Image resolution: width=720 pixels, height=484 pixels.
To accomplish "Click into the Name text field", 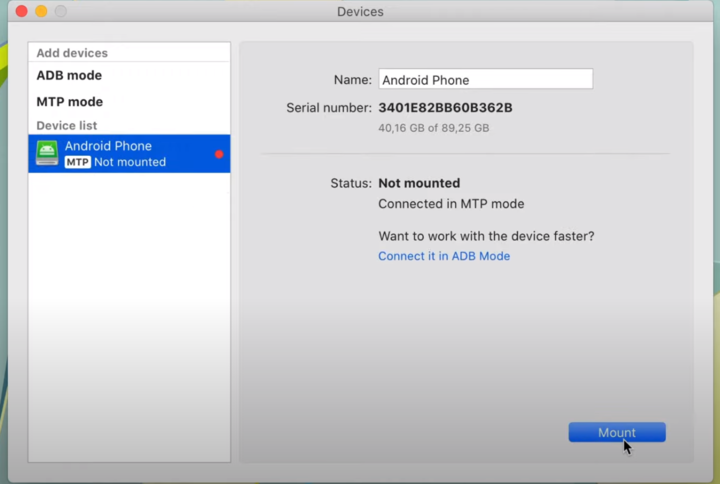I will 485,79.
